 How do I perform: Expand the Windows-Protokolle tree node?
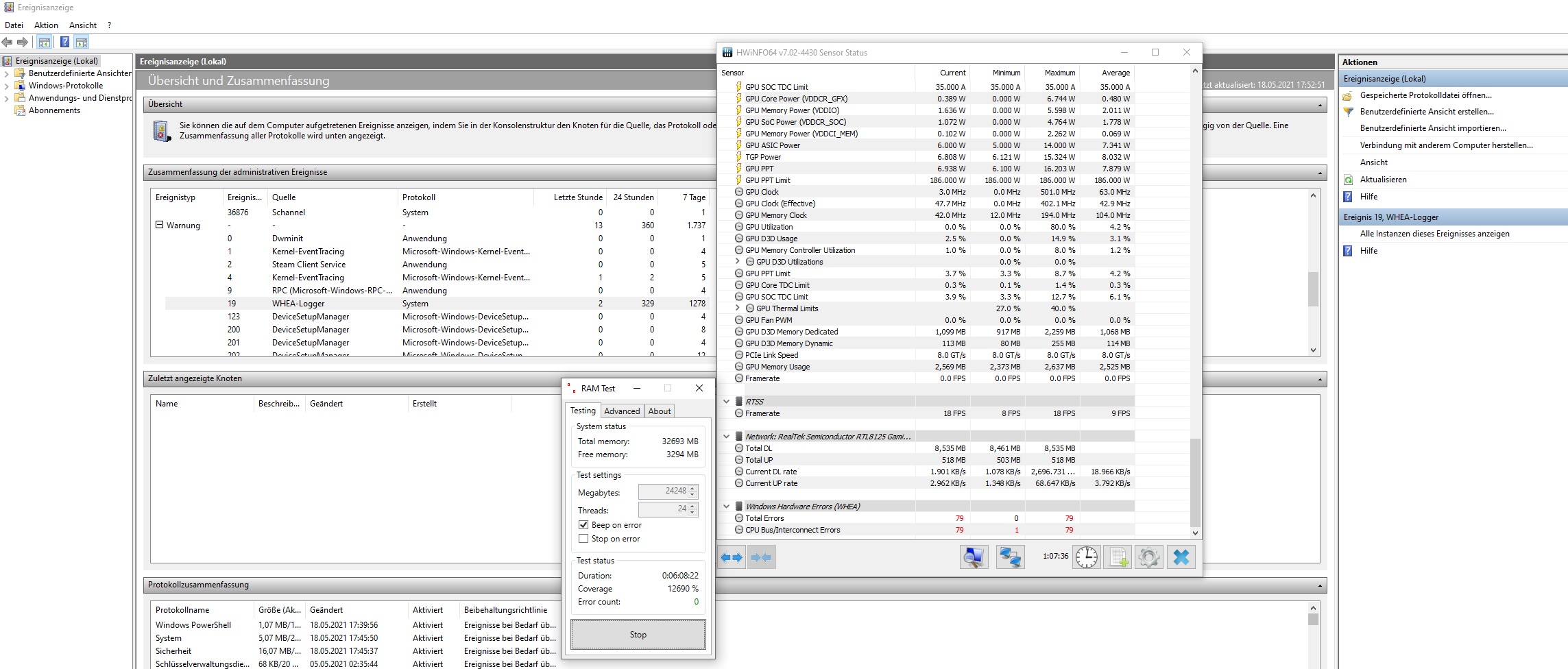coord(6,86)
